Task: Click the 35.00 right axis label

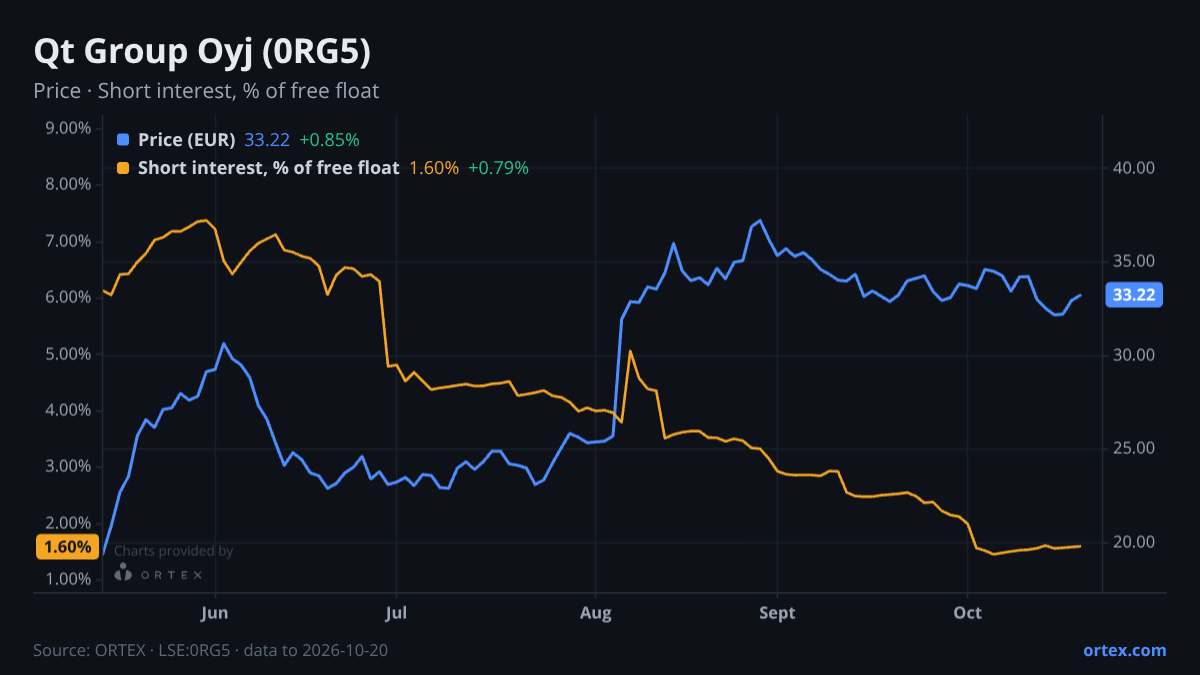Action: pyautogui.click(x=1134, y=262)
